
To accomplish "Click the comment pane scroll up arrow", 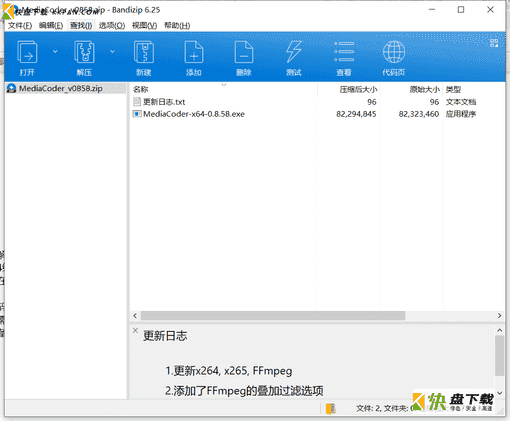I will pos(499,330).
